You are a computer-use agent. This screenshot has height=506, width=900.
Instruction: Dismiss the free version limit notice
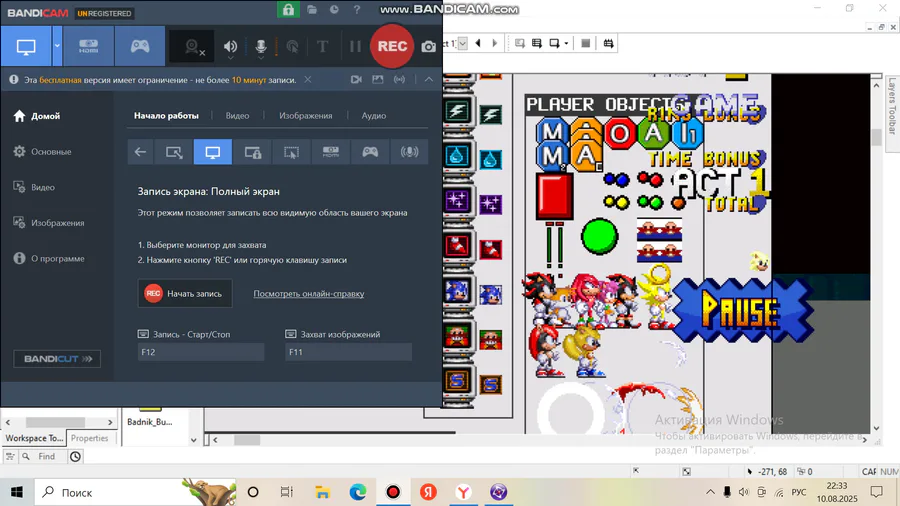pyautogui.click(x=308, y=80)
